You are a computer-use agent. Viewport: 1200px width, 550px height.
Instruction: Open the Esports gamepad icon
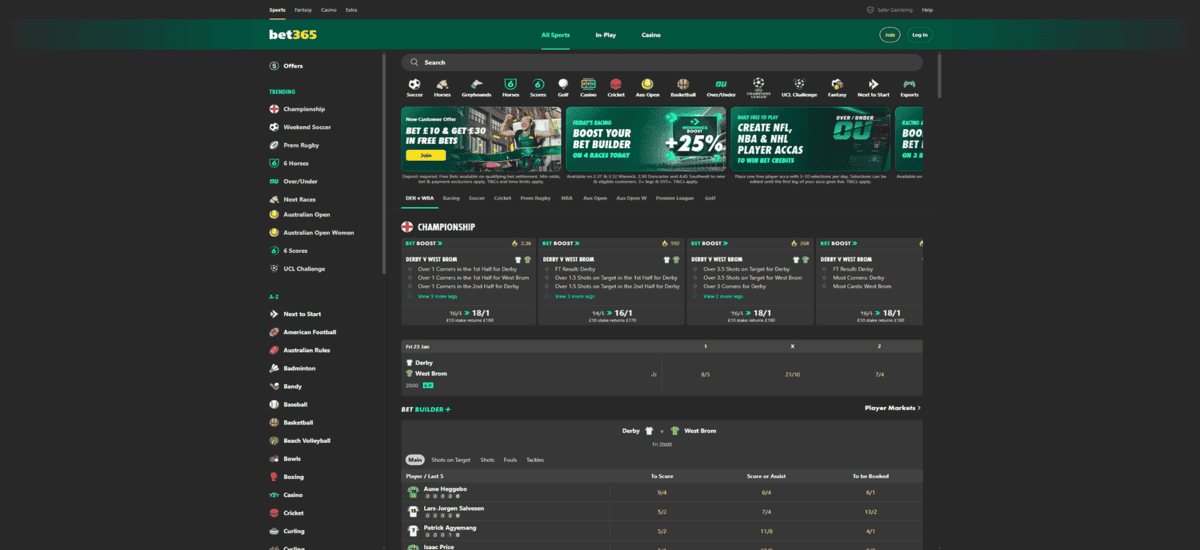909,88
